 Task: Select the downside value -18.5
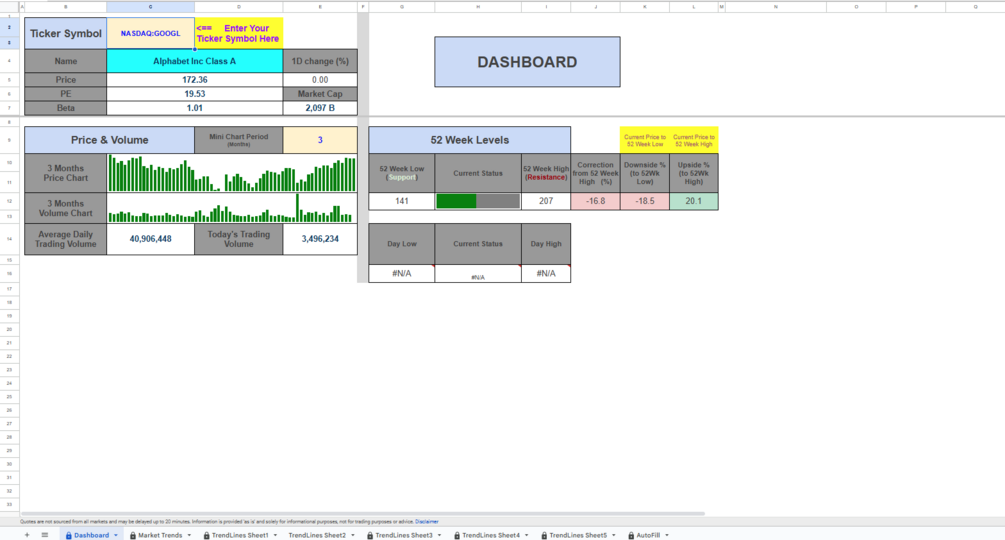click(645, 201)
